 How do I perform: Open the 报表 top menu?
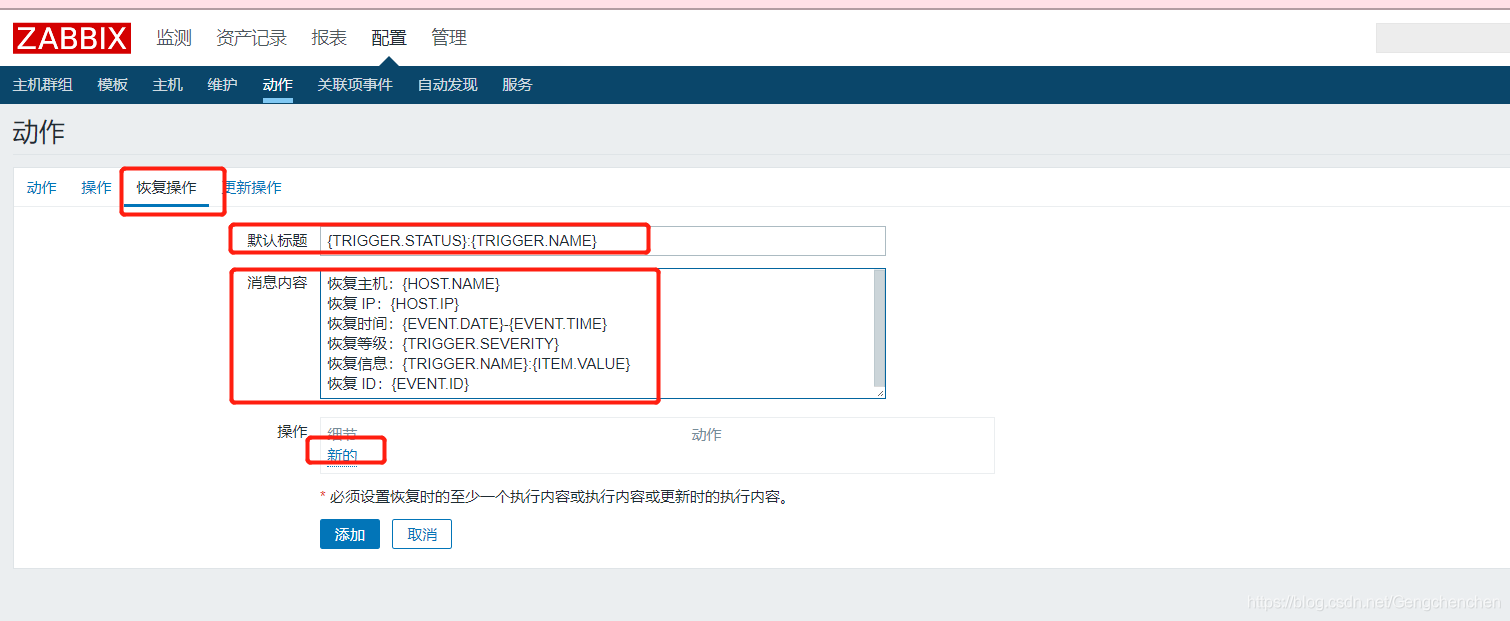329,38
